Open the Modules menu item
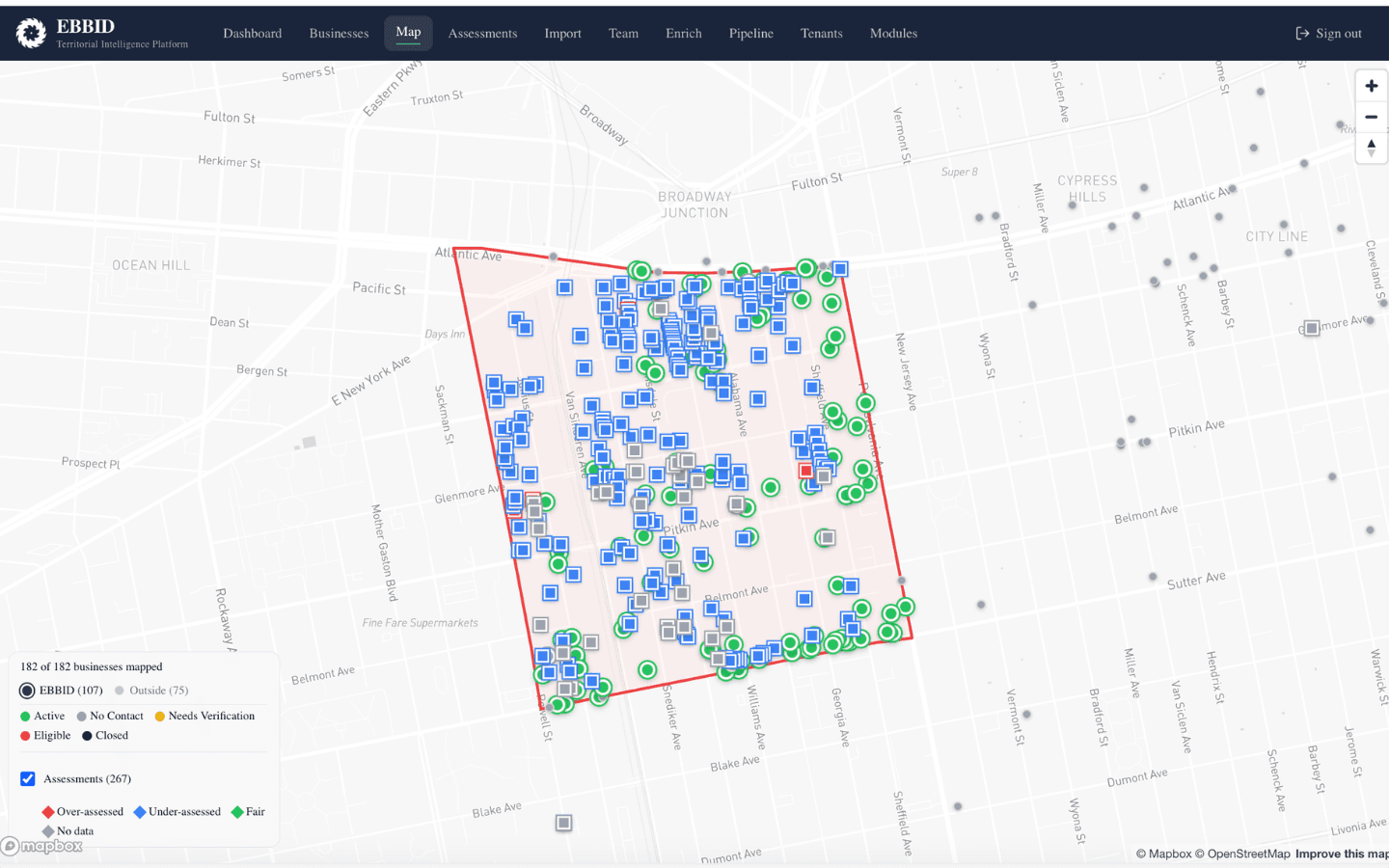 coord(893,33)
